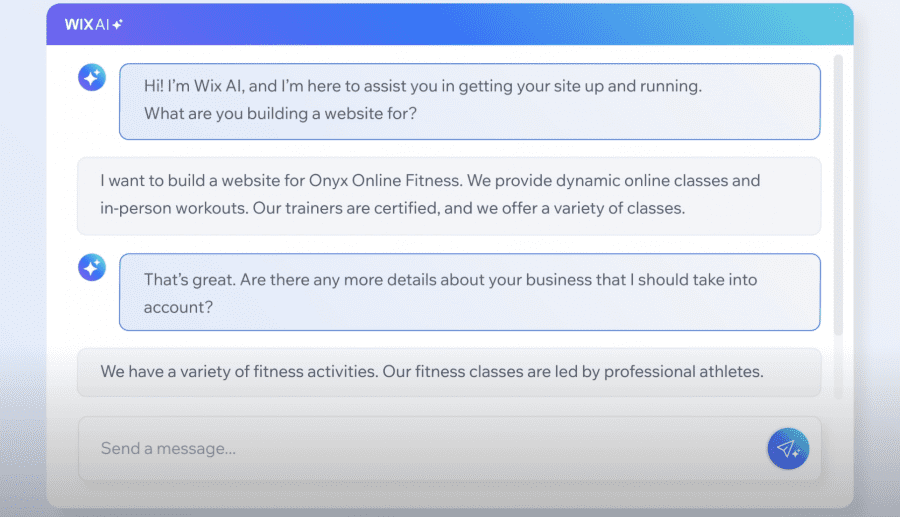Click the WIX AI logo text in header
Screen dimensions: 900x517
pos(87,25)
